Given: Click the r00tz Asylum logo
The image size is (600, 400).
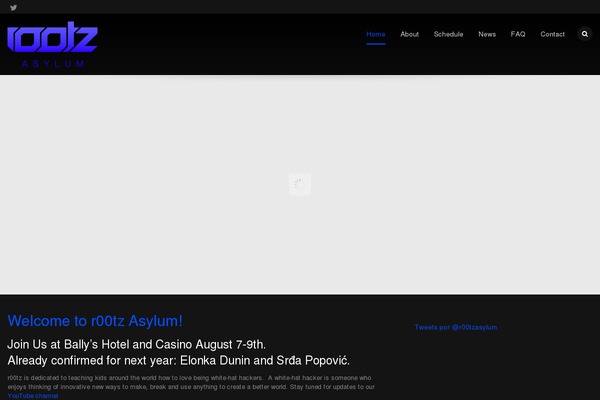Looking at the screenshot, I should click(52, 44).
